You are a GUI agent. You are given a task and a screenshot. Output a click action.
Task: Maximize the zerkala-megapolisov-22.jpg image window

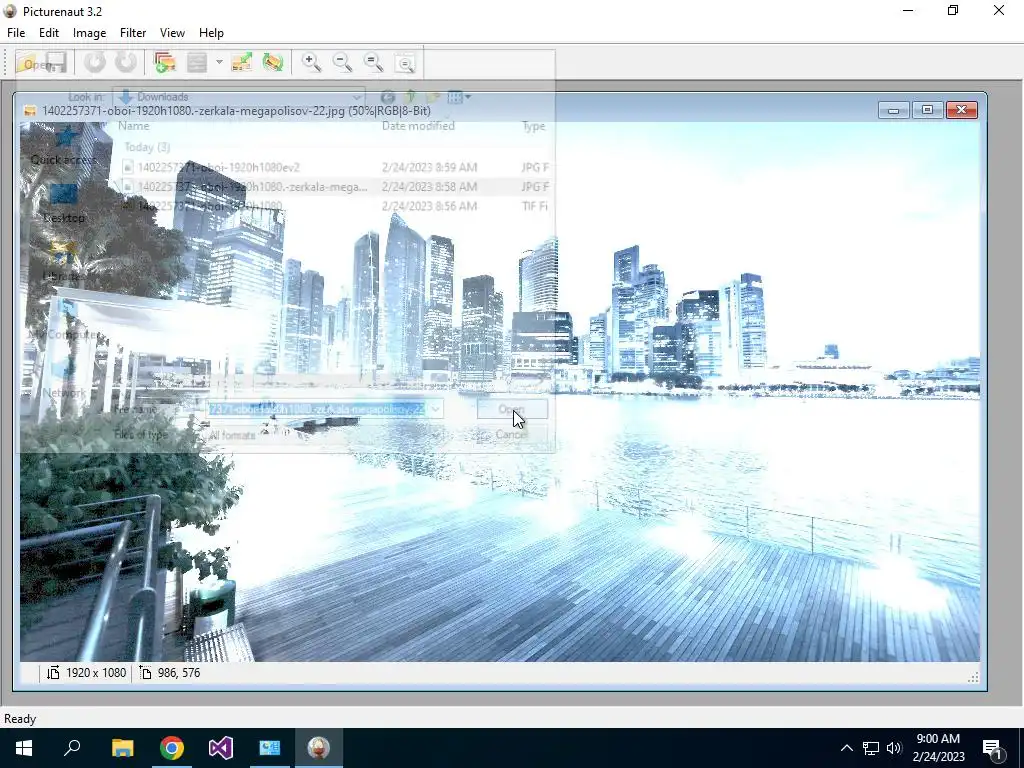[927, 110]
